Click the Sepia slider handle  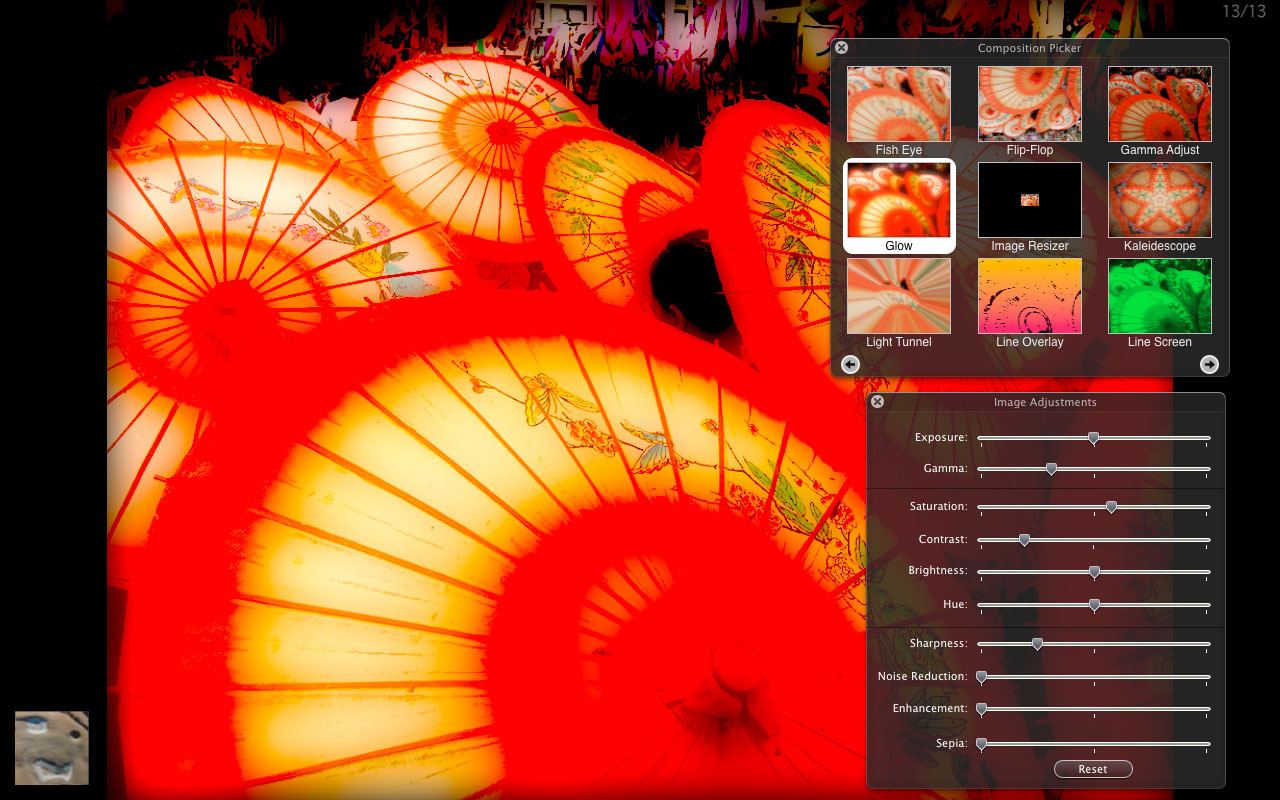click(x=981, y=744)
